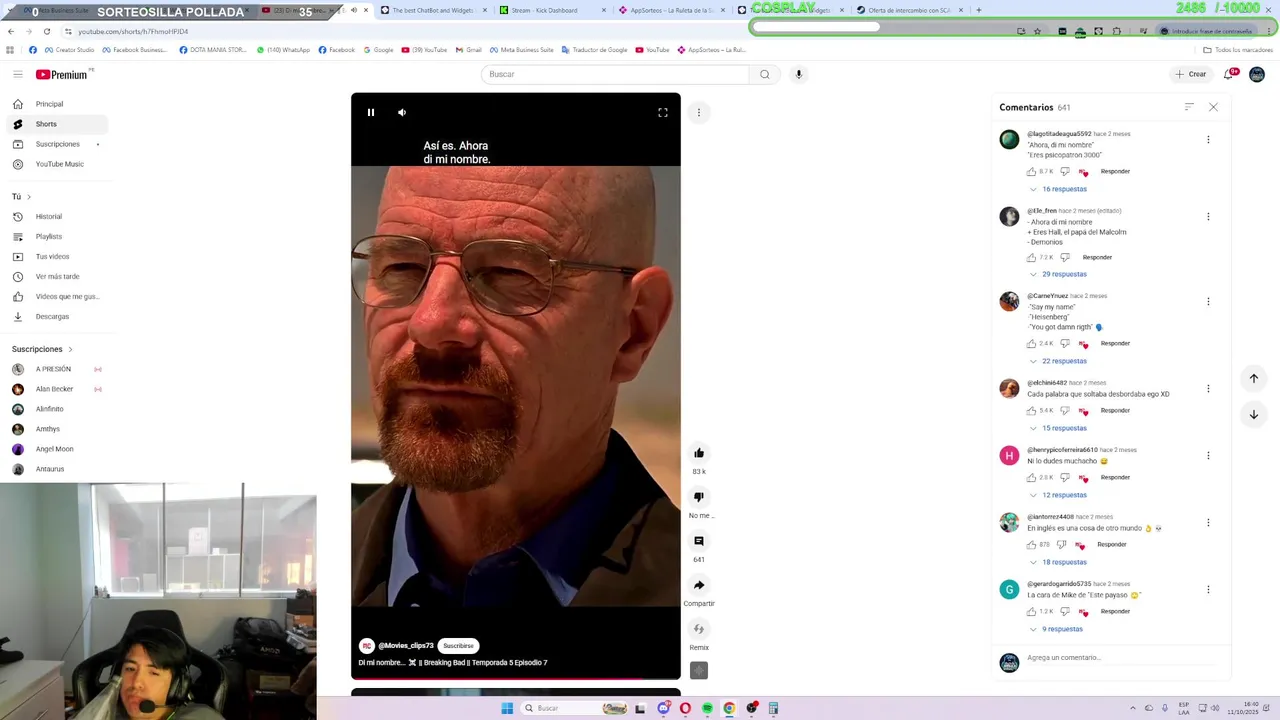Click Suscribirse button on the Short
The image size is (1280, 720).
pyautogui.click(x=458, y=646)
